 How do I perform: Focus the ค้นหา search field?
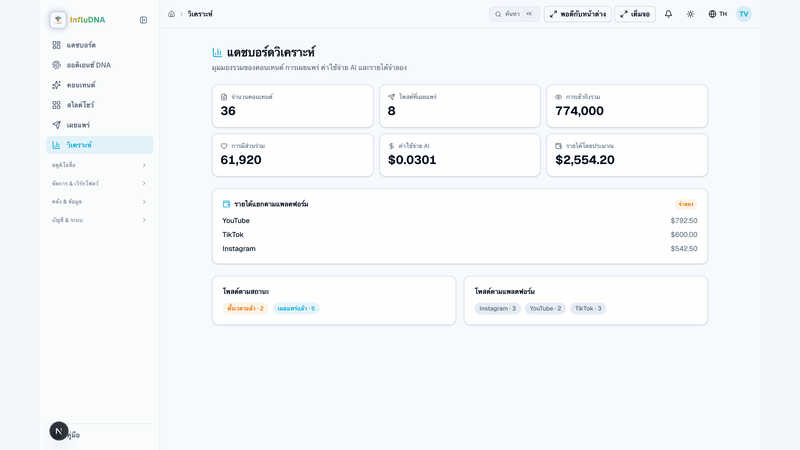click(514, 14)
